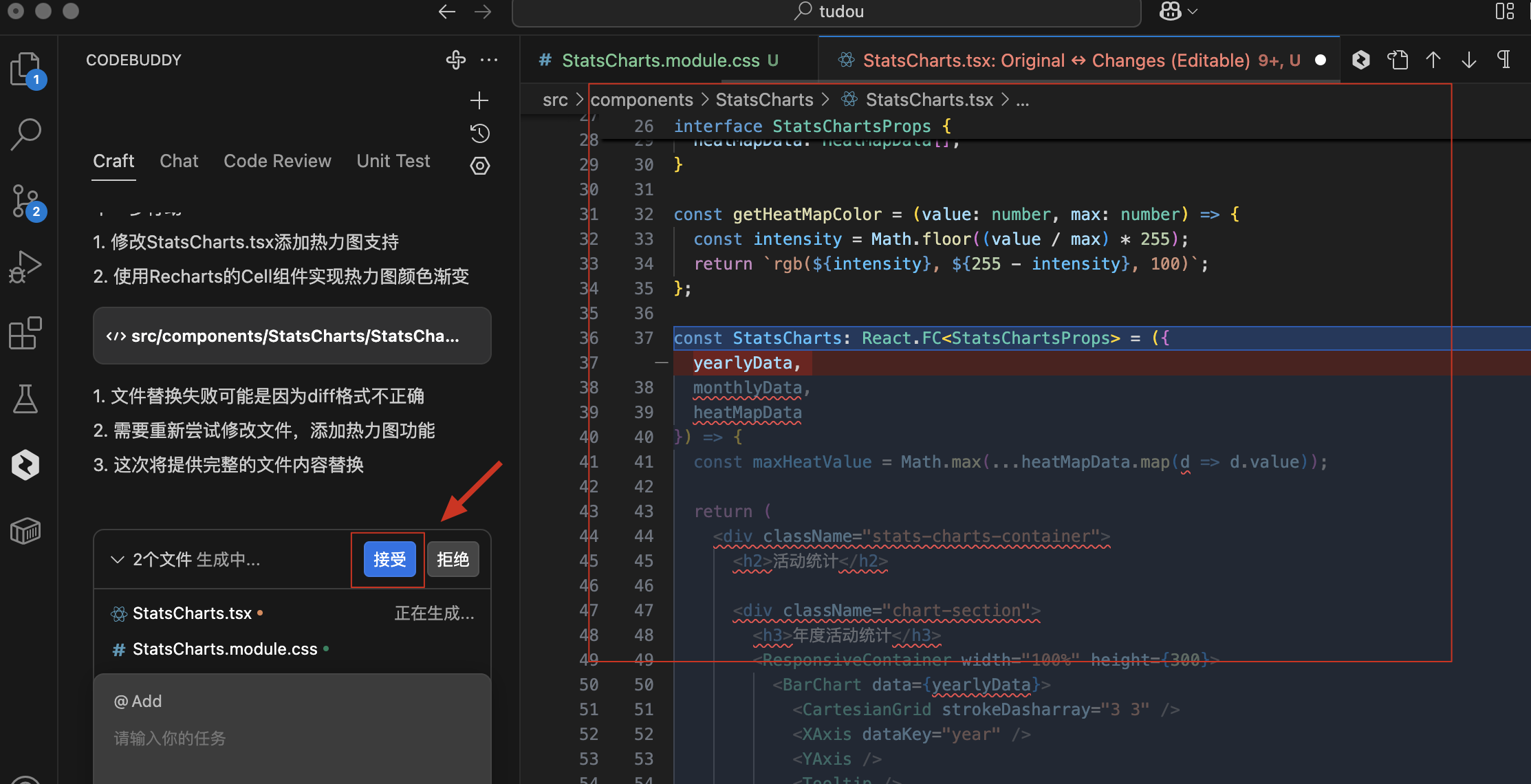Jump to previous change in diff
1531x784 pixels.
(1433, 60)
